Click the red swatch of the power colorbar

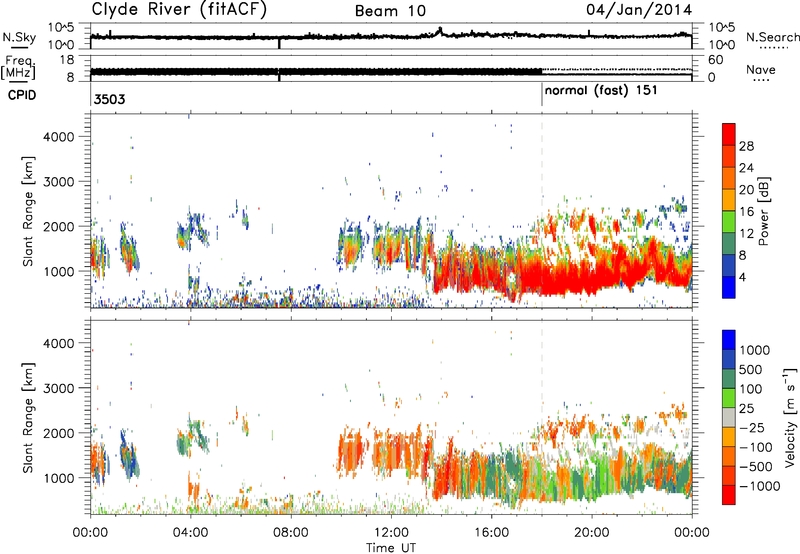pyautogui.click(x=729, y=134)
